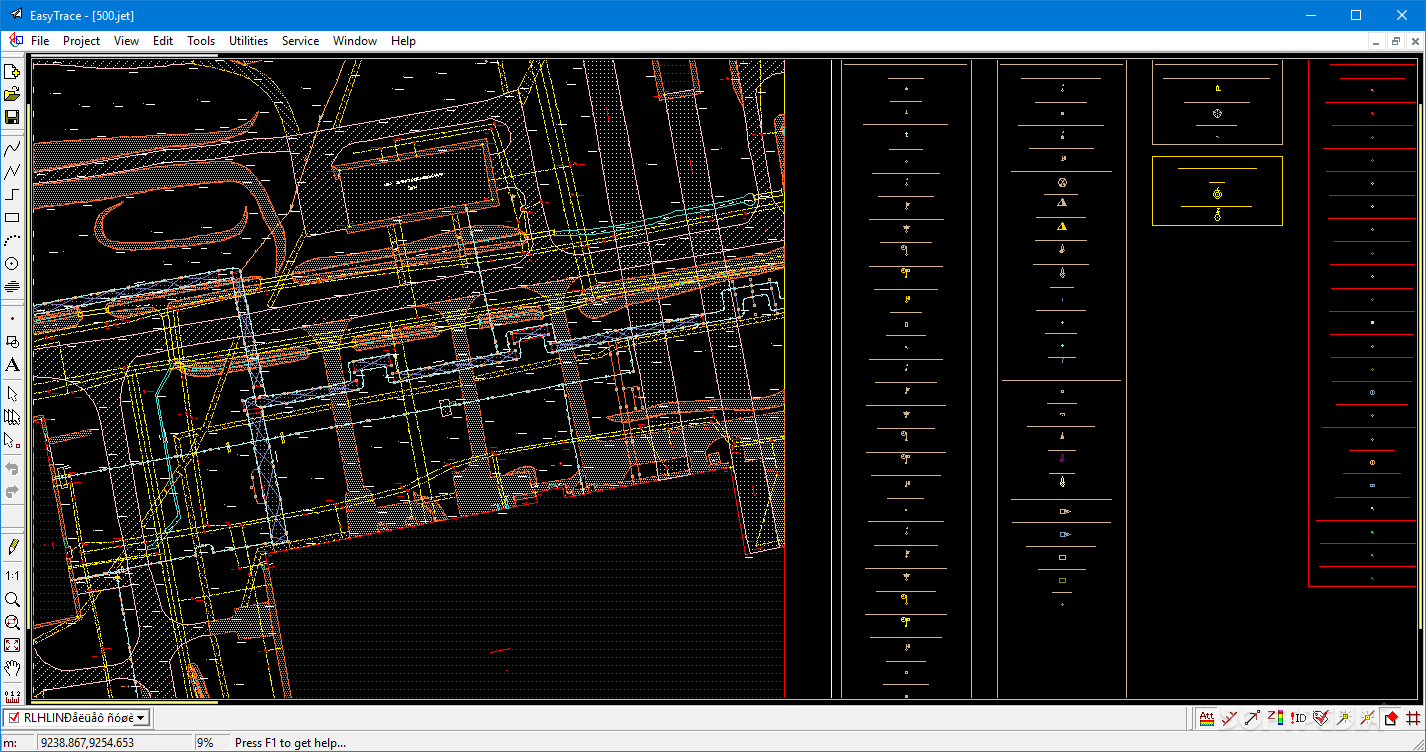Open the Project menu
Image resolution: width=1426 pixels, height=752 pixels.
coord(81,41)
